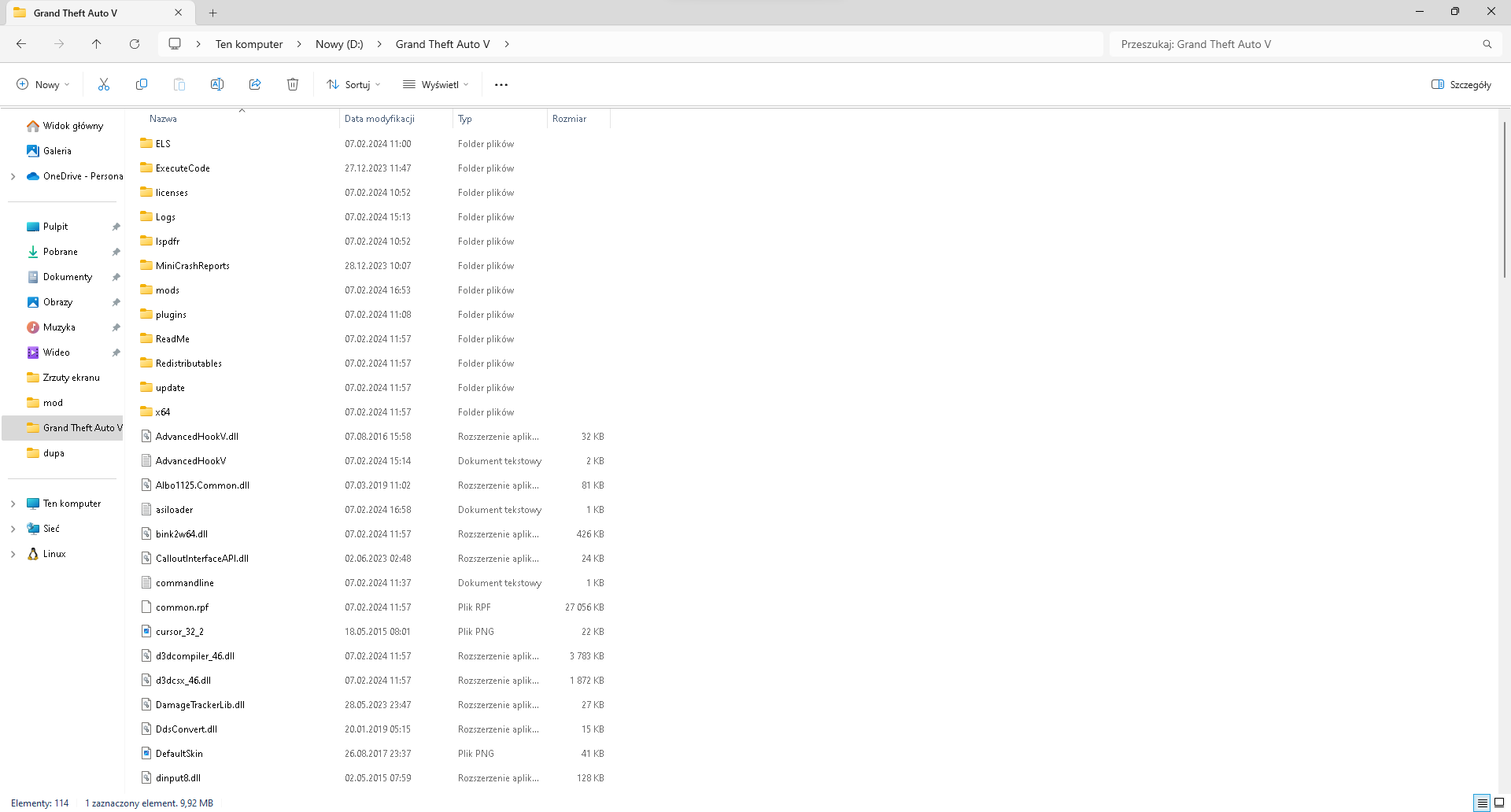Screen dimensions: 1511x812
Task: Click the Rename icon in toolbar
Action: click(x=217, y=84)
